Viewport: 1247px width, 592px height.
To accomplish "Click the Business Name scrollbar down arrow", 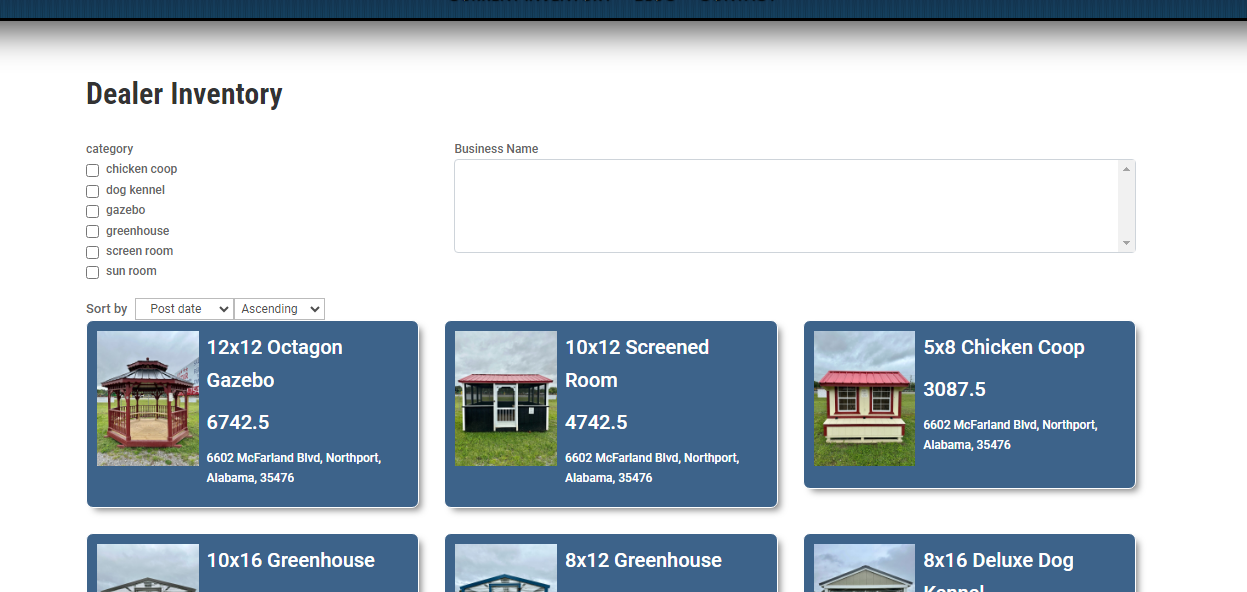I will point(1127,243).
